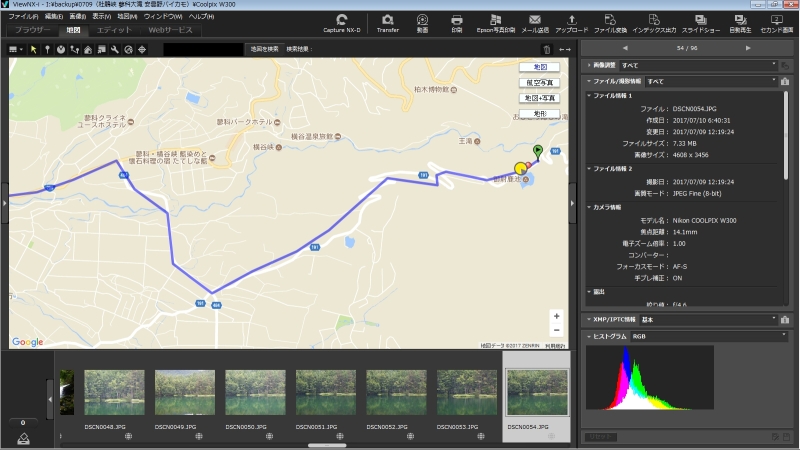Select the DSCN0051.JPG thumbnail
This screenshot has width=800, height=450.
326,392
